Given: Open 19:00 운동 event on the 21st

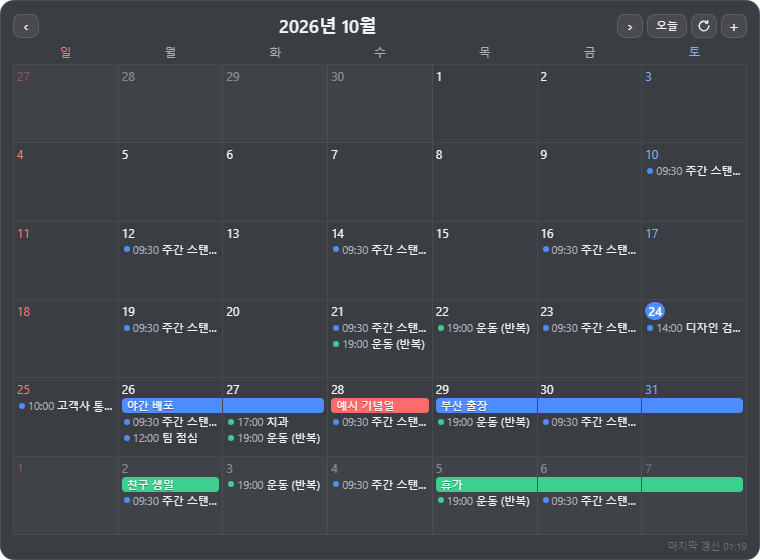Looking at the screenshot, I should (x=380, y=344).
